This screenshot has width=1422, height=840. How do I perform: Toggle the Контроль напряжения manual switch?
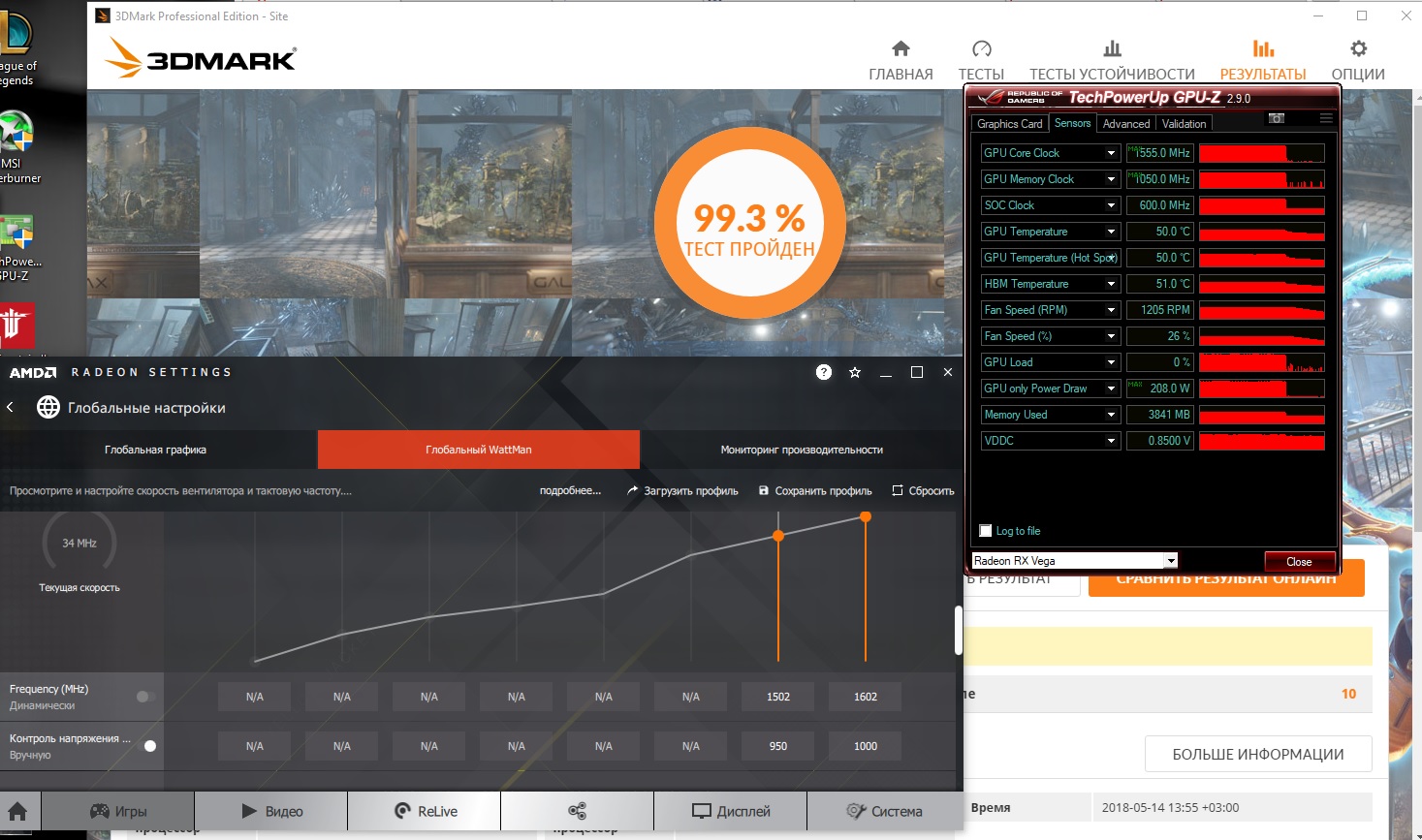coord(148,746)
